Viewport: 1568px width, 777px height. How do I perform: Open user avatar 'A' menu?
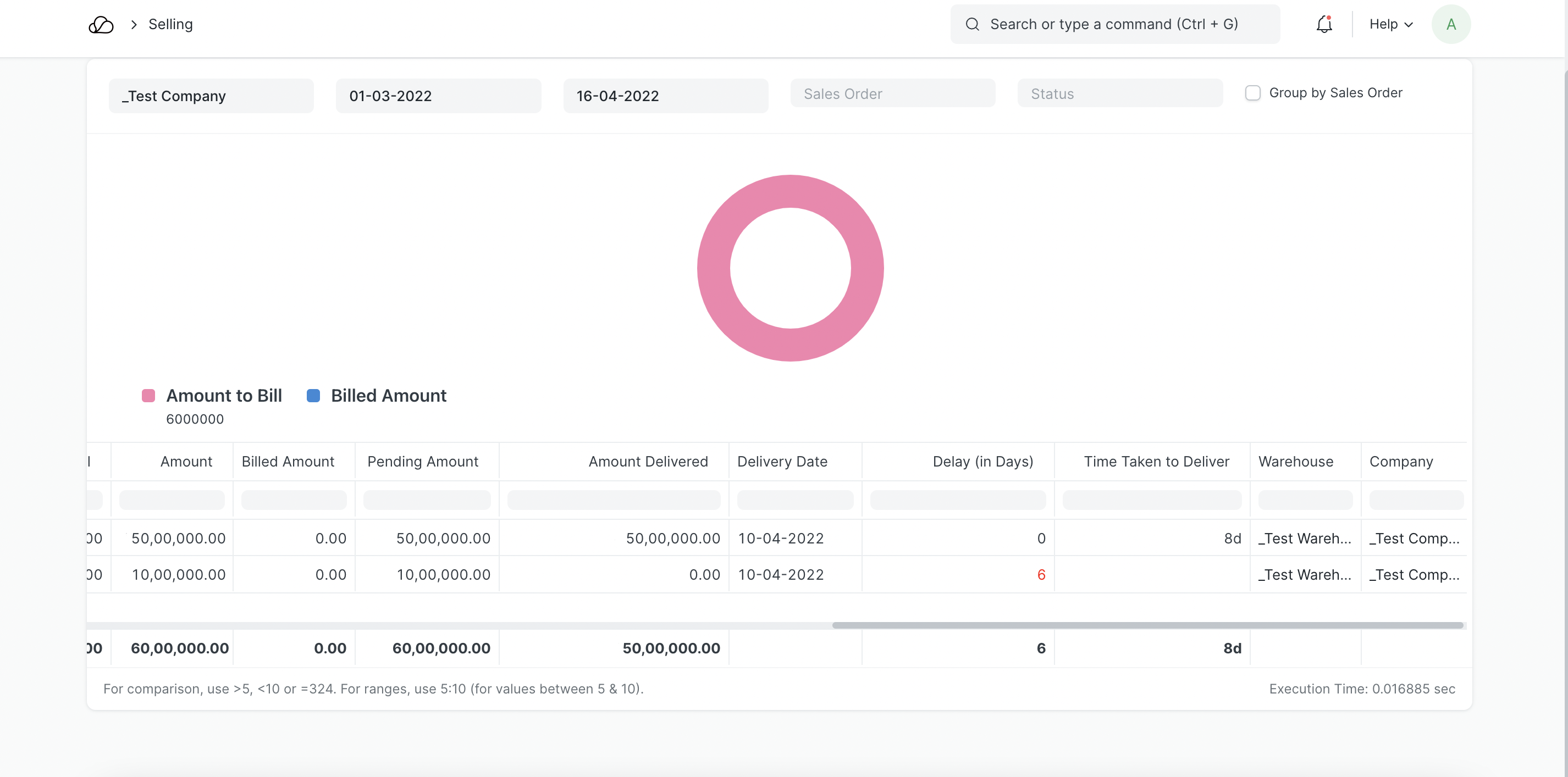pyautogui.click(x=1450, y=24)
